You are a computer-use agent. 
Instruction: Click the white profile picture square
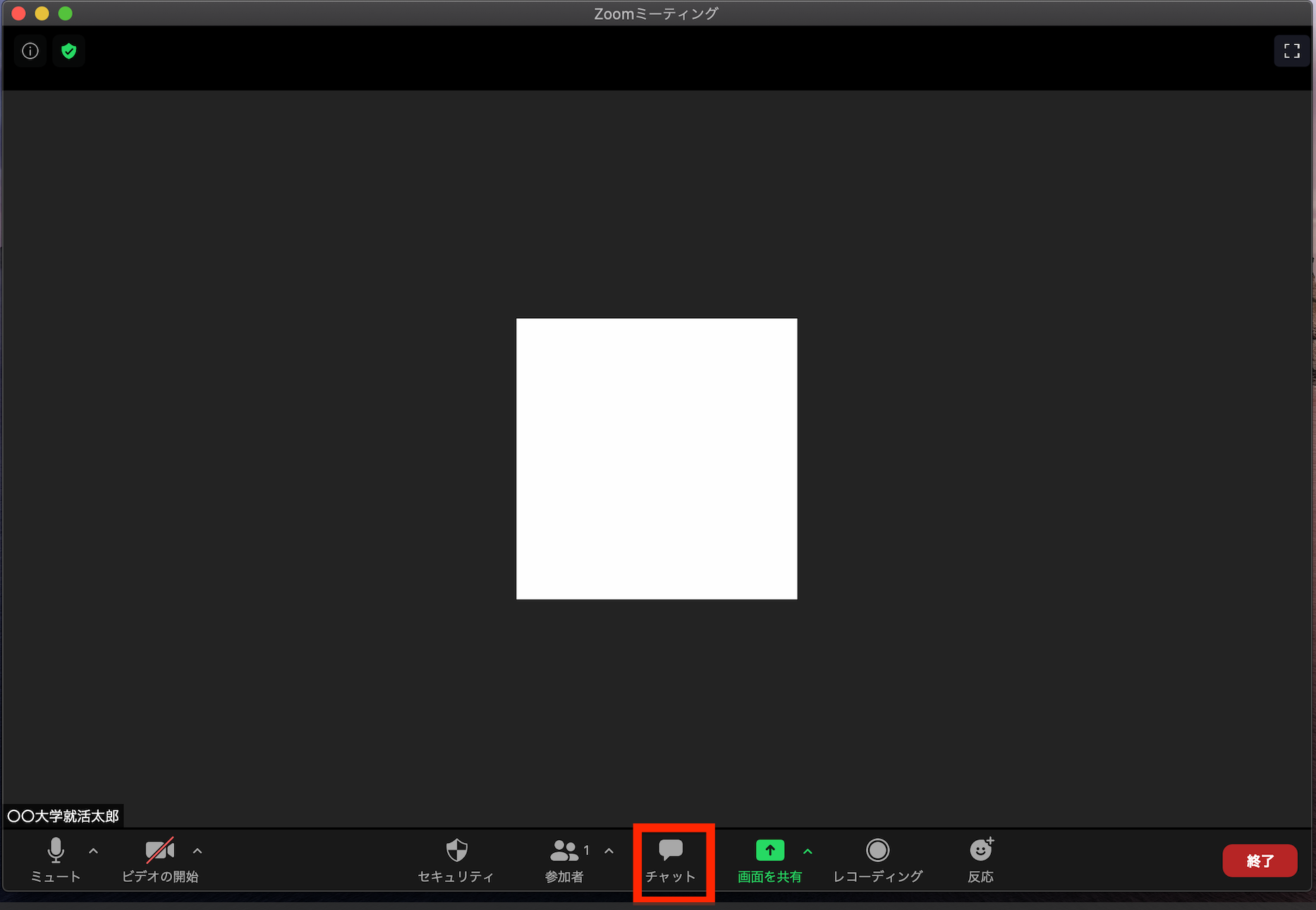pos(657,459)
